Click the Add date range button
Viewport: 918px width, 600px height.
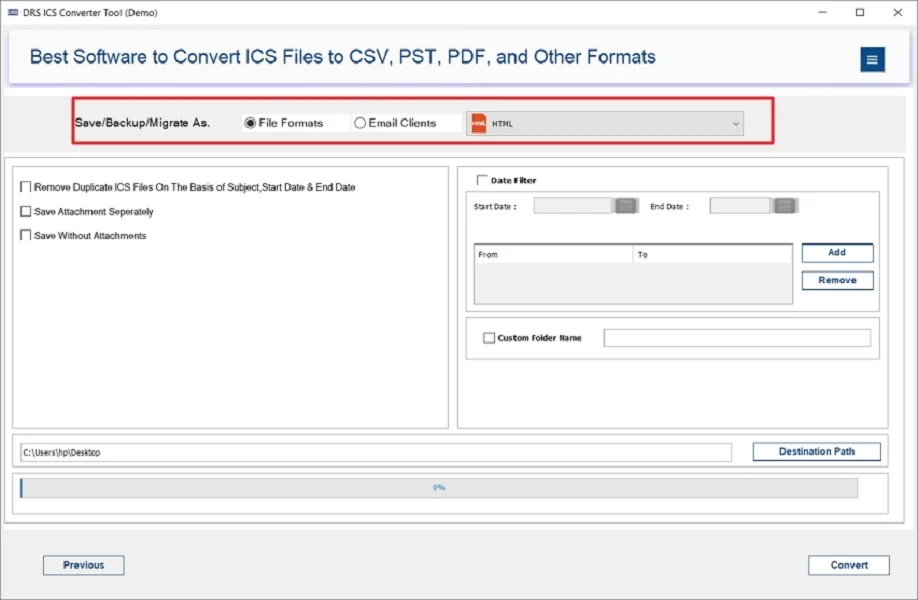click(x=837, y=252)
